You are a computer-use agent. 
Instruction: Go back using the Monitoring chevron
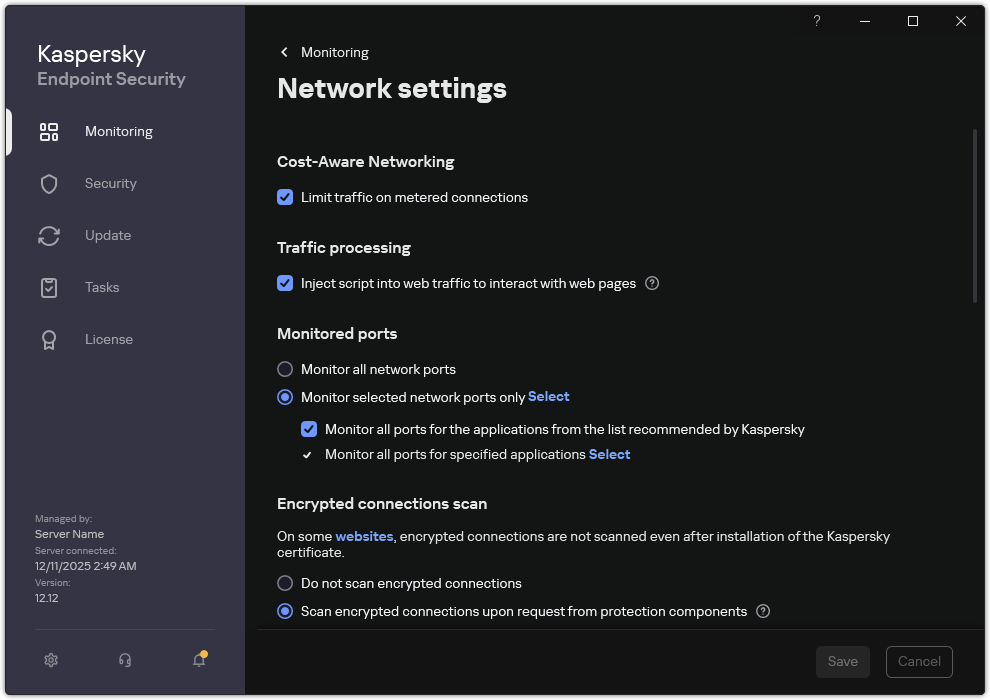click(284, 52)
